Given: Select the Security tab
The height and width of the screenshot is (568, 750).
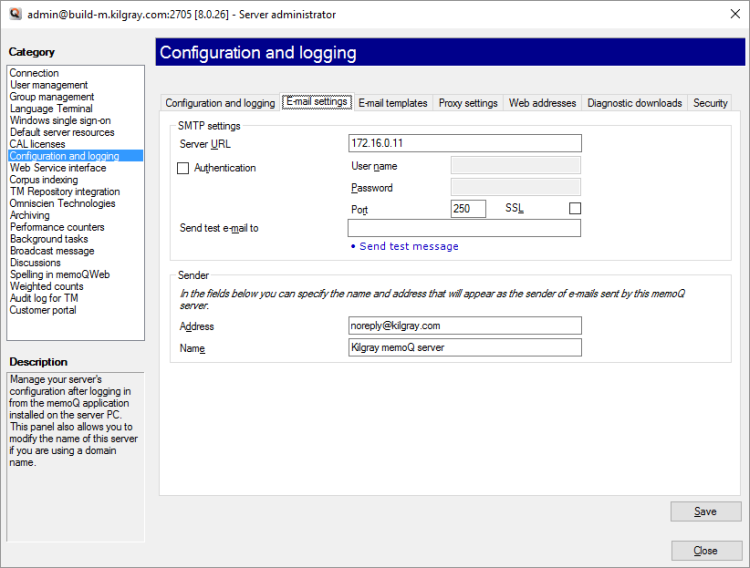Looking at the screenshot, I should [x=710, y=103].
